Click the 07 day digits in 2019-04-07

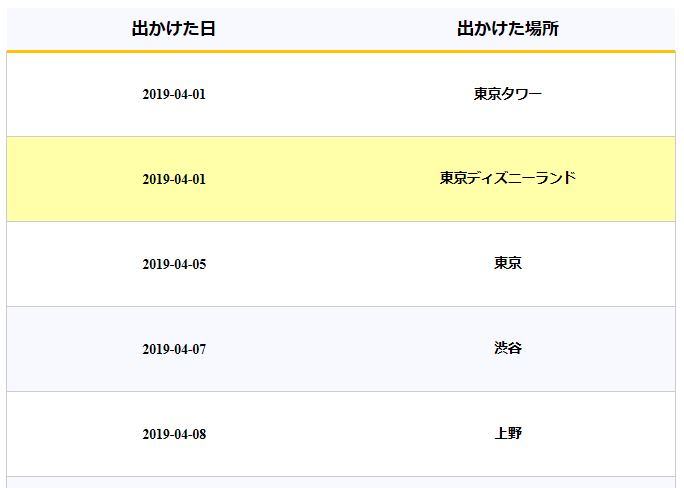click(198, 349)
